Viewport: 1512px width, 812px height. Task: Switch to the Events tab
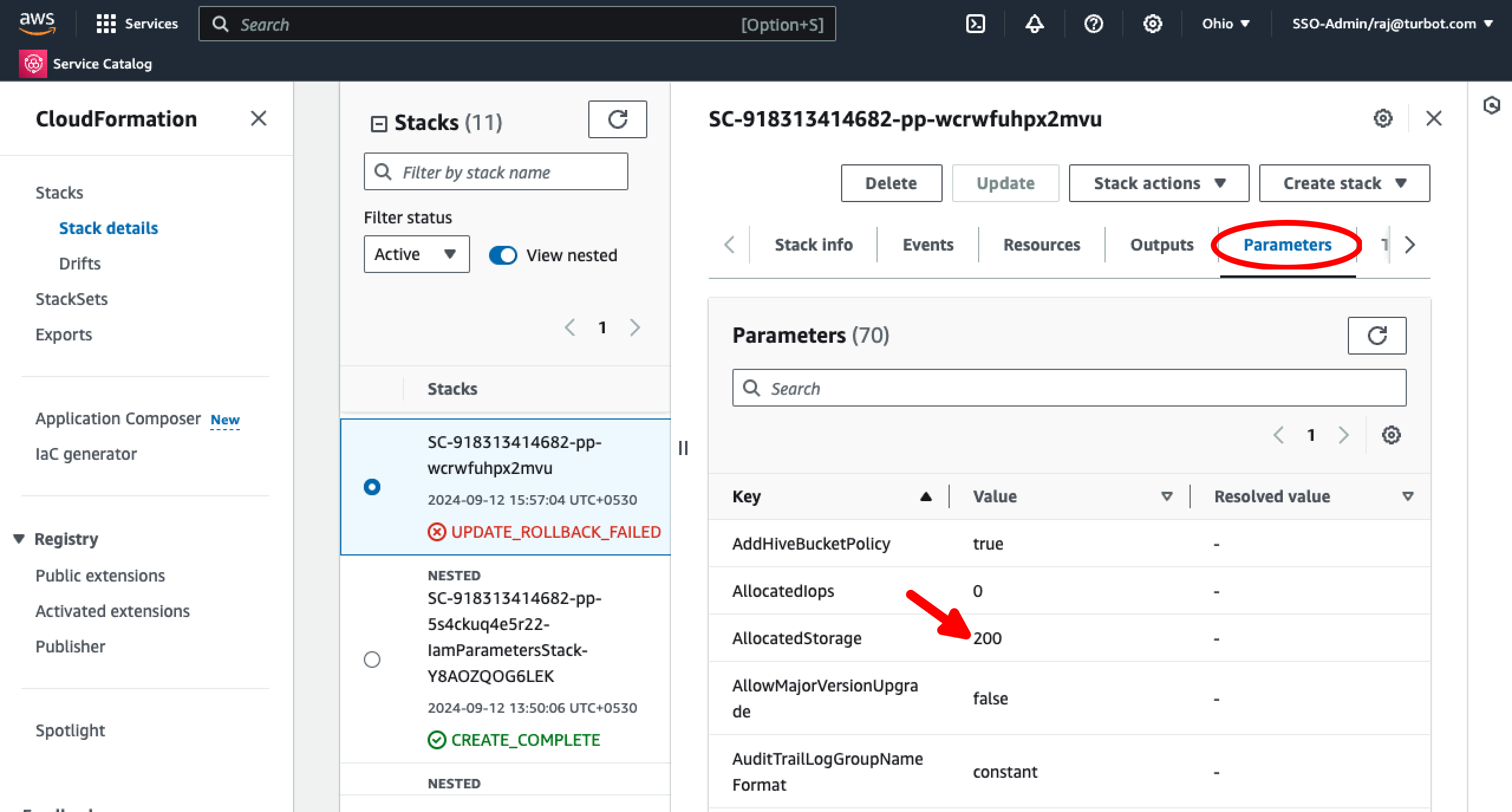click(x=927, y=244)
